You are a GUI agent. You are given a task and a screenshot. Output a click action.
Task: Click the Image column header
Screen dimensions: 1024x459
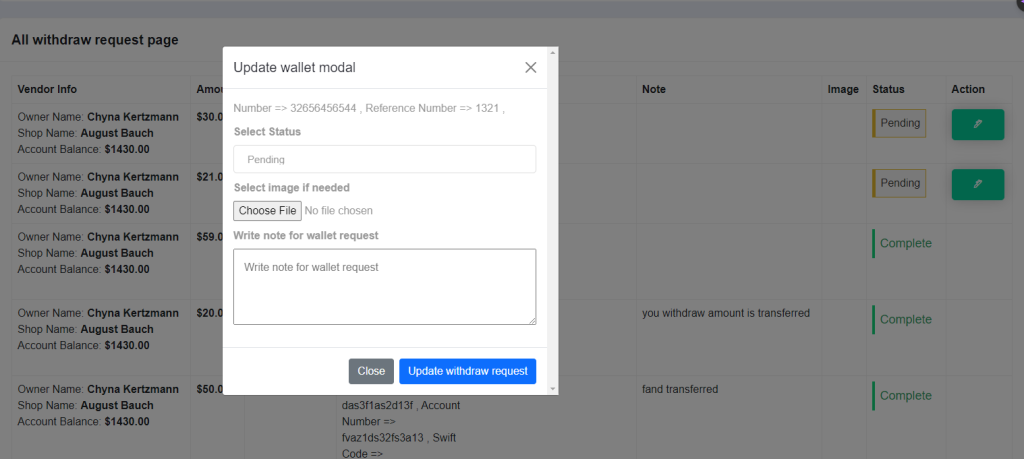842,89
